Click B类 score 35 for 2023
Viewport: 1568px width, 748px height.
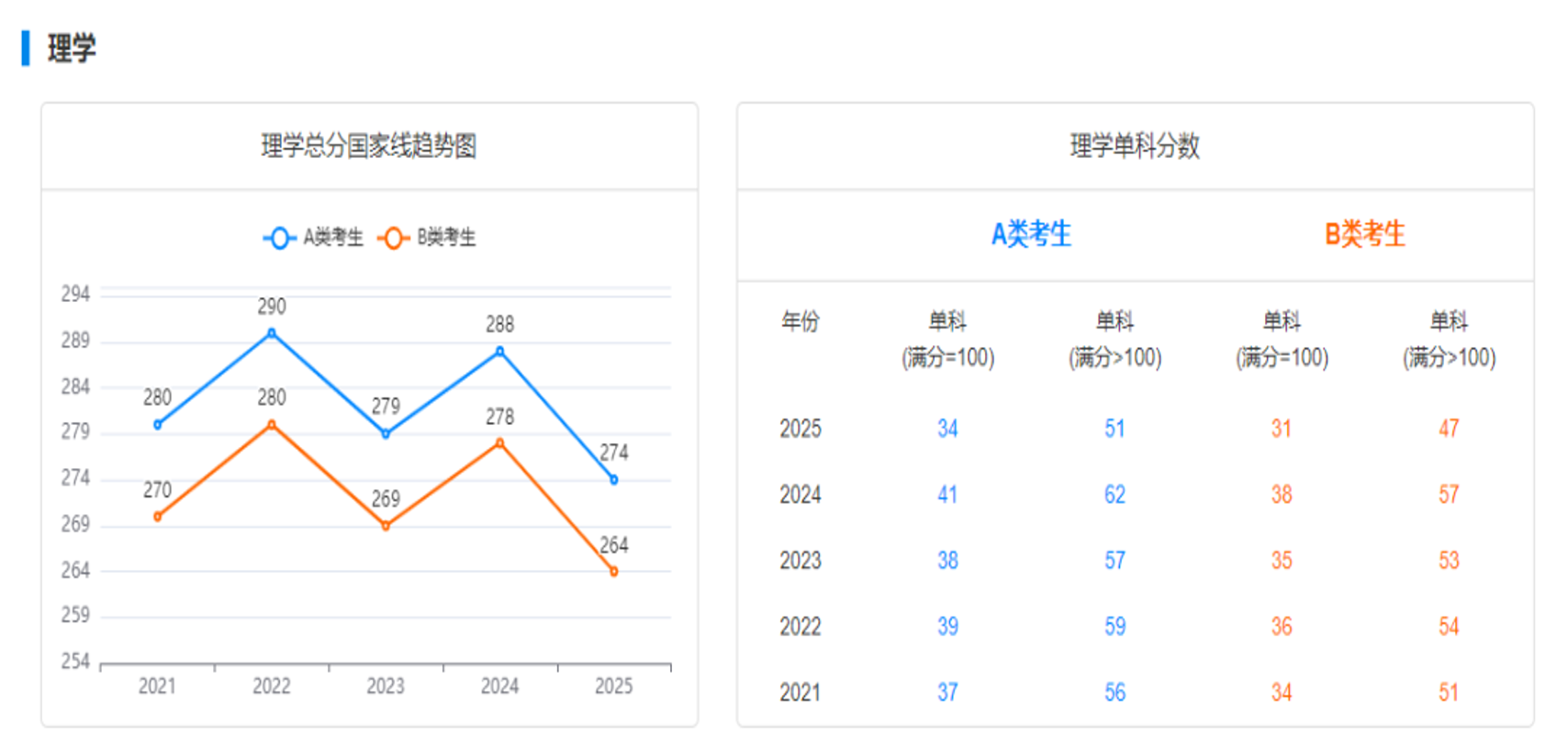click(x=1282, y=561)
